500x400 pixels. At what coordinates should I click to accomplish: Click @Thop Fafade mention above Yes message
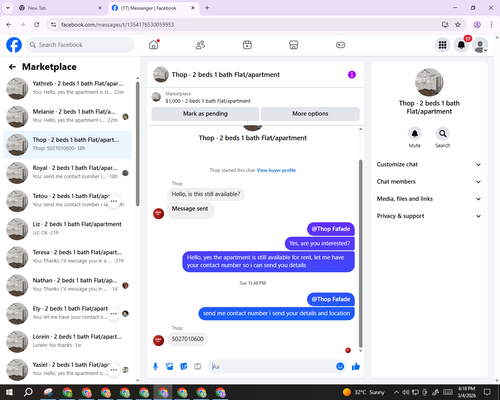pos(331,229)
